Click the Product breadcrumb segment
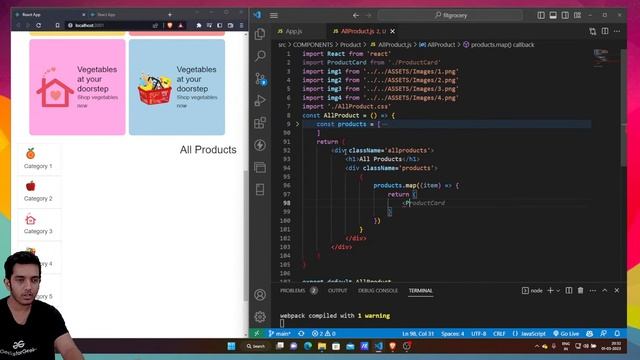640x360 pixels. click(x=351, y=45)
